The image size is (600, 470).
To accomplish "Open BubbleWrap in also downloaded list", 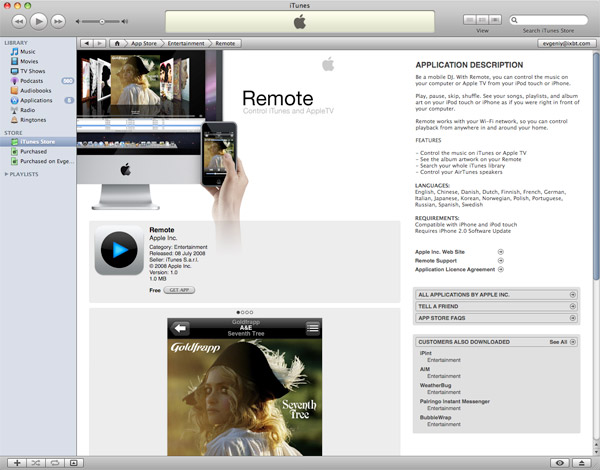I will point(435,417).
